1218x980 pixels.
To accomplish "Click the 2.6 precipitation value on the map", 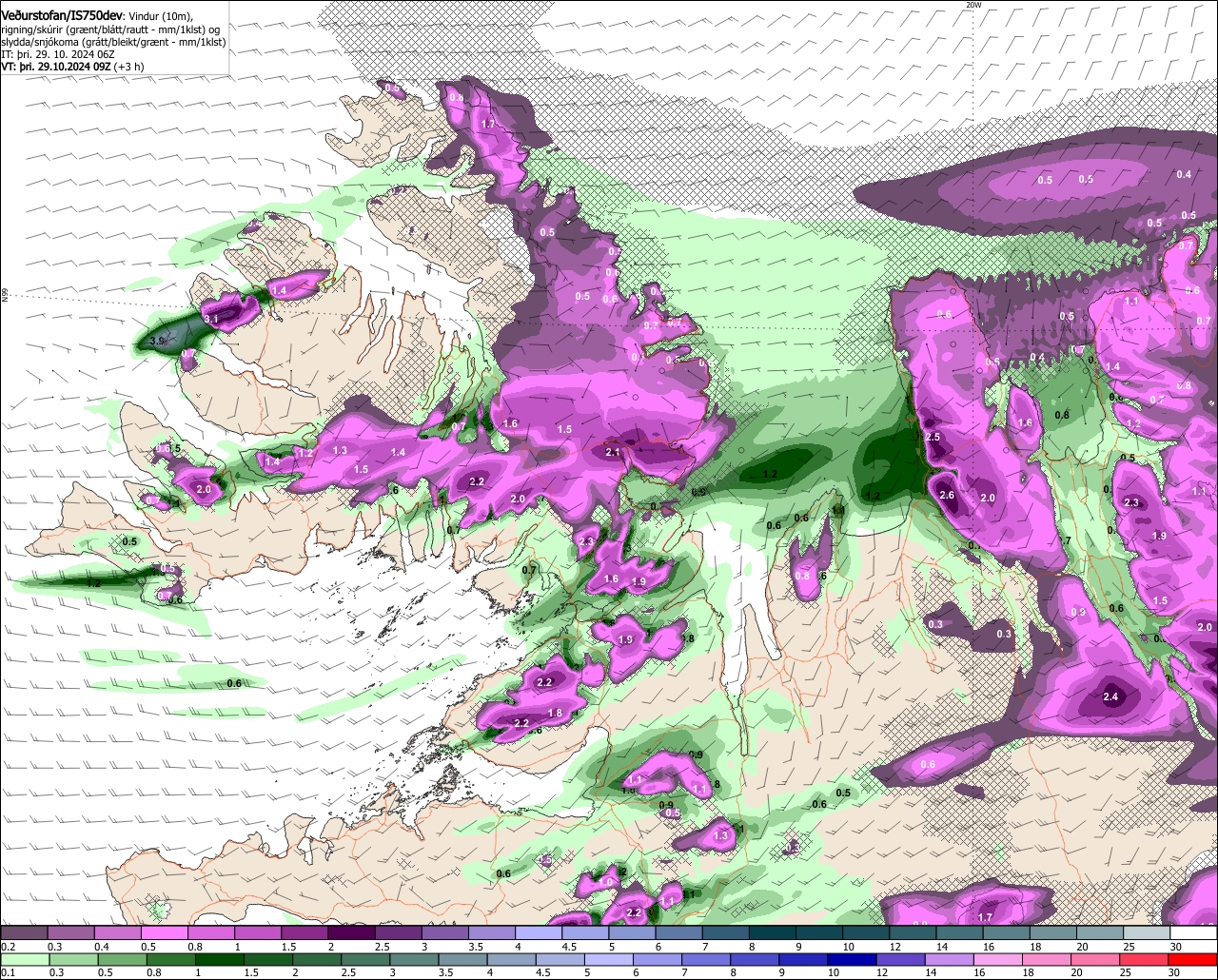I will [x=947, y=495].
